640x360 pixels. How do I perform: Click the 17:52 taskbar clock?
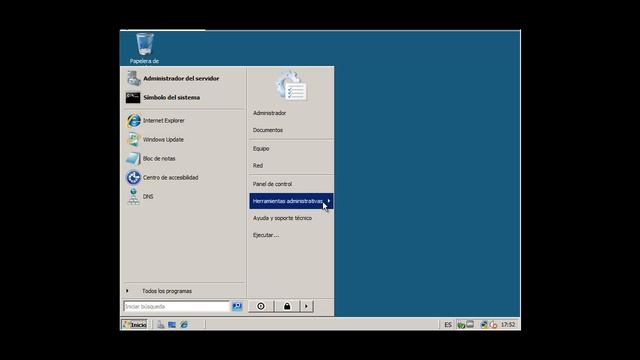point(508,325)
